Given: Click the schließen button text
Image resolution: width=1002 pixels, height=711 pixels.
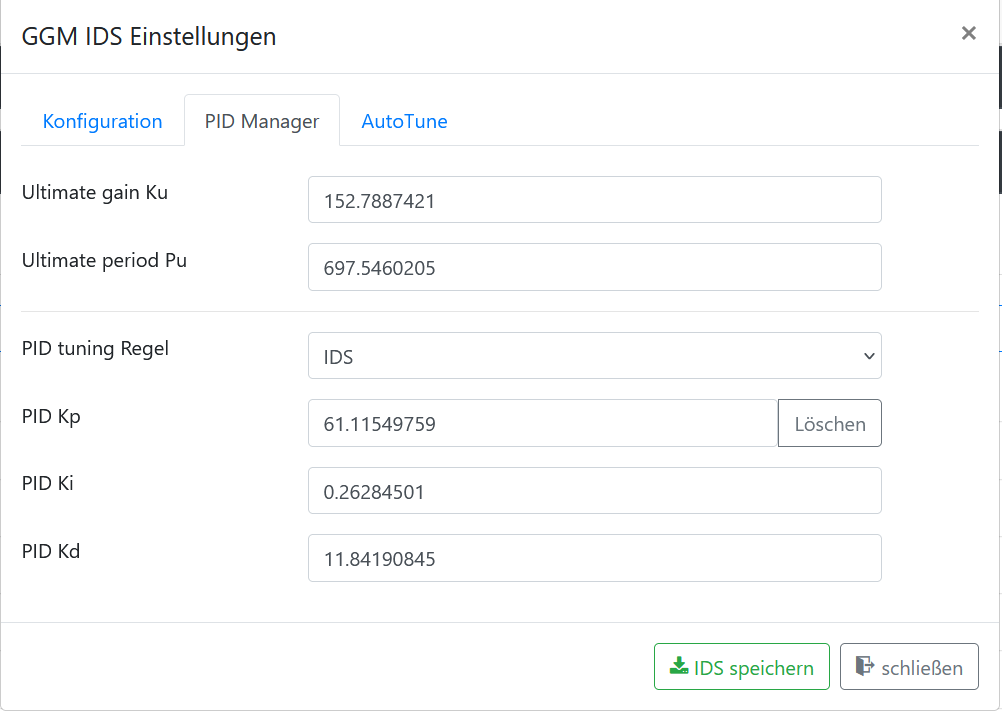Looking at the screenshot, I should pyautogui.click(x=921, y=668).
